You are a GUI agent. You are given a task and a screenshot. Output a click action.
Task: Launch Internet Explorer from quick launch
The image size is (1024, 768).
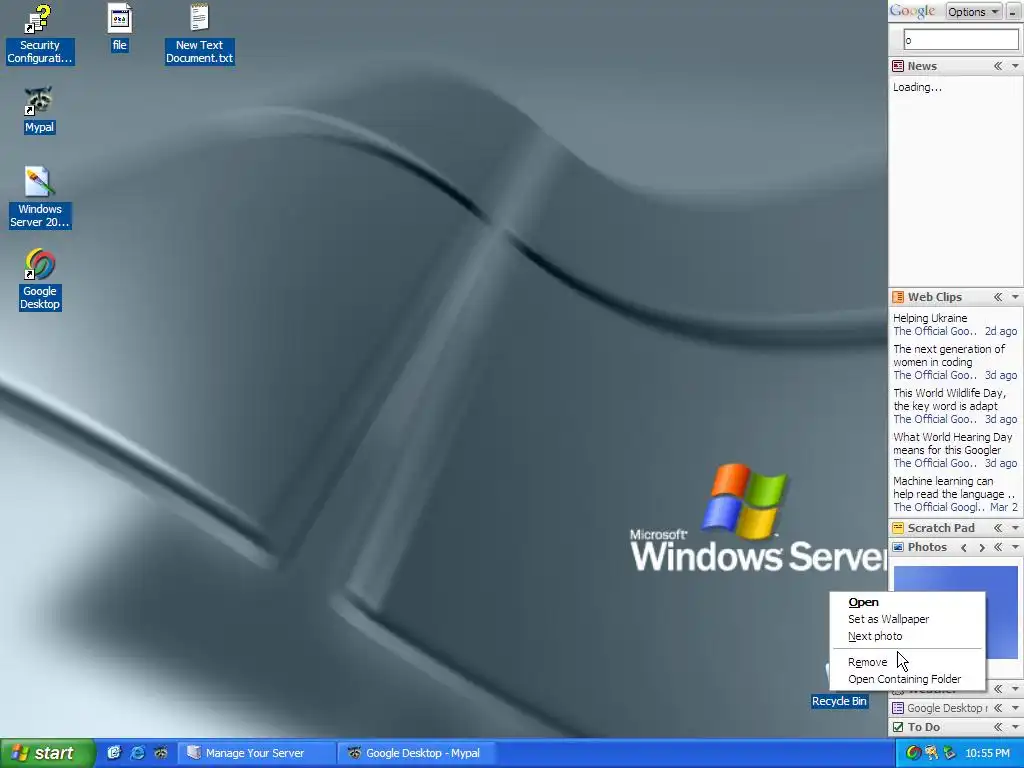[138, 753]
